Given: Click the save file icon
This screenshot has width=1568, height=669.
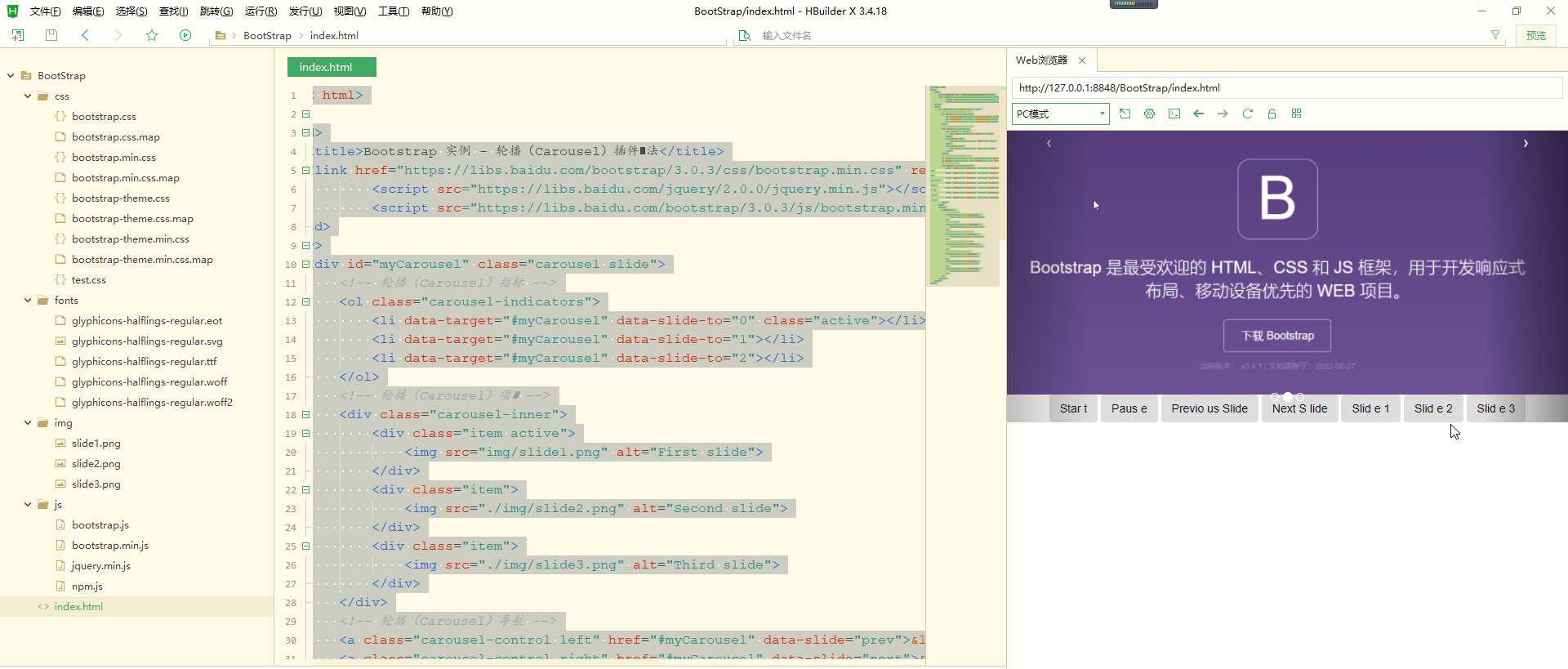Looking at the screenshot, I should click(x=51, y=35).
